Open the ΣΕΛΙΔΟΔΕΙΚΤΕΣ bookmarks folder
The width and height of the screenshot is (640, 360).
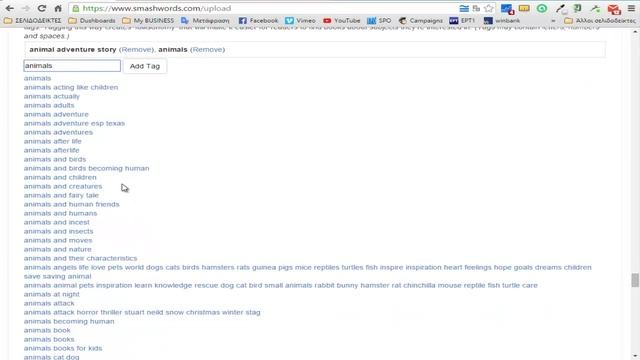click(33, 20)
